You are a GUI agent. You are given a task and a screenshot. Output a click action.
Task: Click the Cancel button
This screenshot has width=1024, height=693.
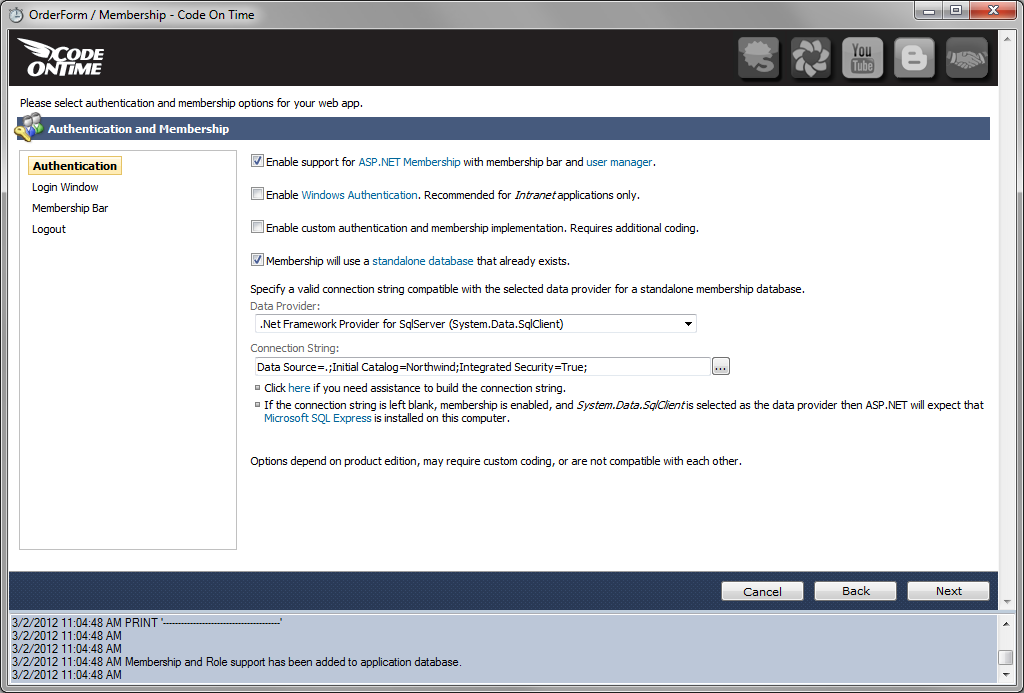point(762,591)
